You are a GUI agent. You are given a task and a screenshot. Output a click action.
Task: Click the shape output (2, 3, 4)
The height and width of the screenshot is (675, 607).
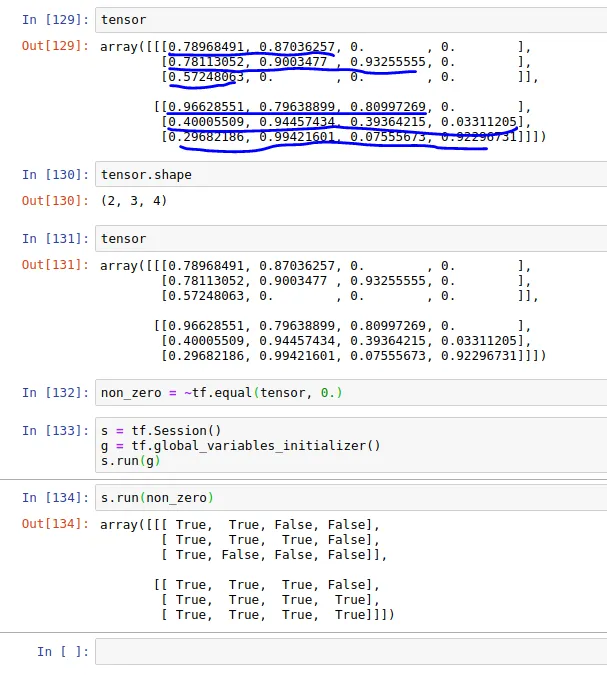pyautogui.click(x=133, y=201)
